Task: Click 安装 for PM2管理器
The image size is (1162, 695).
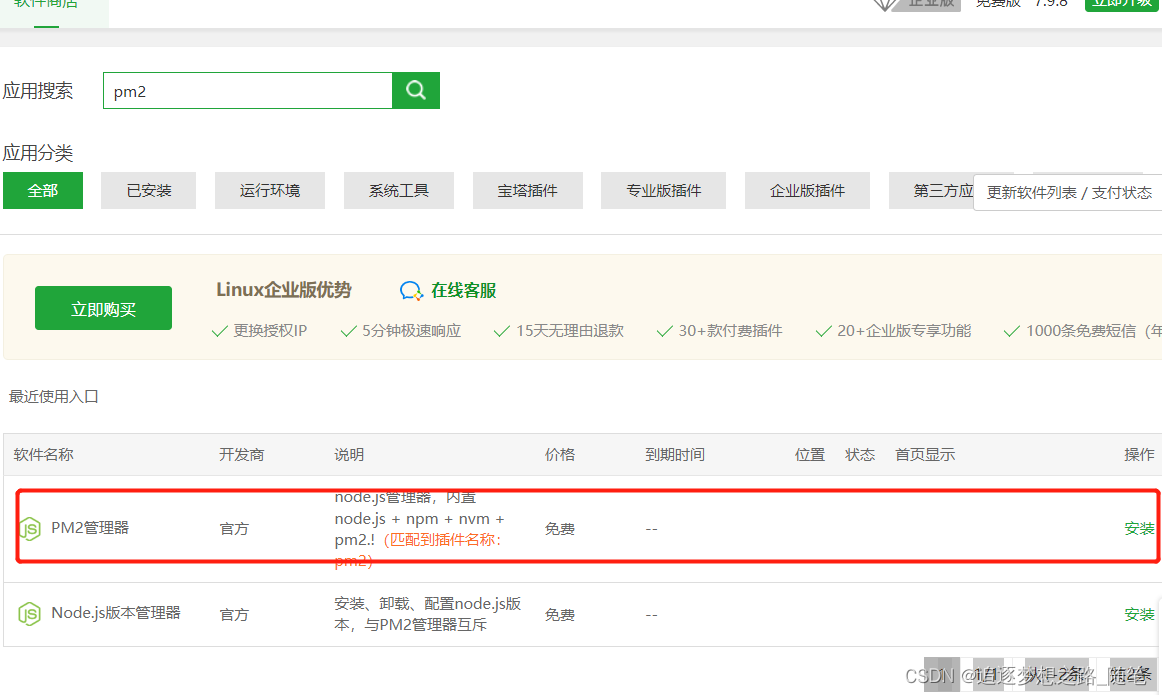Action: coord(1139,528)
